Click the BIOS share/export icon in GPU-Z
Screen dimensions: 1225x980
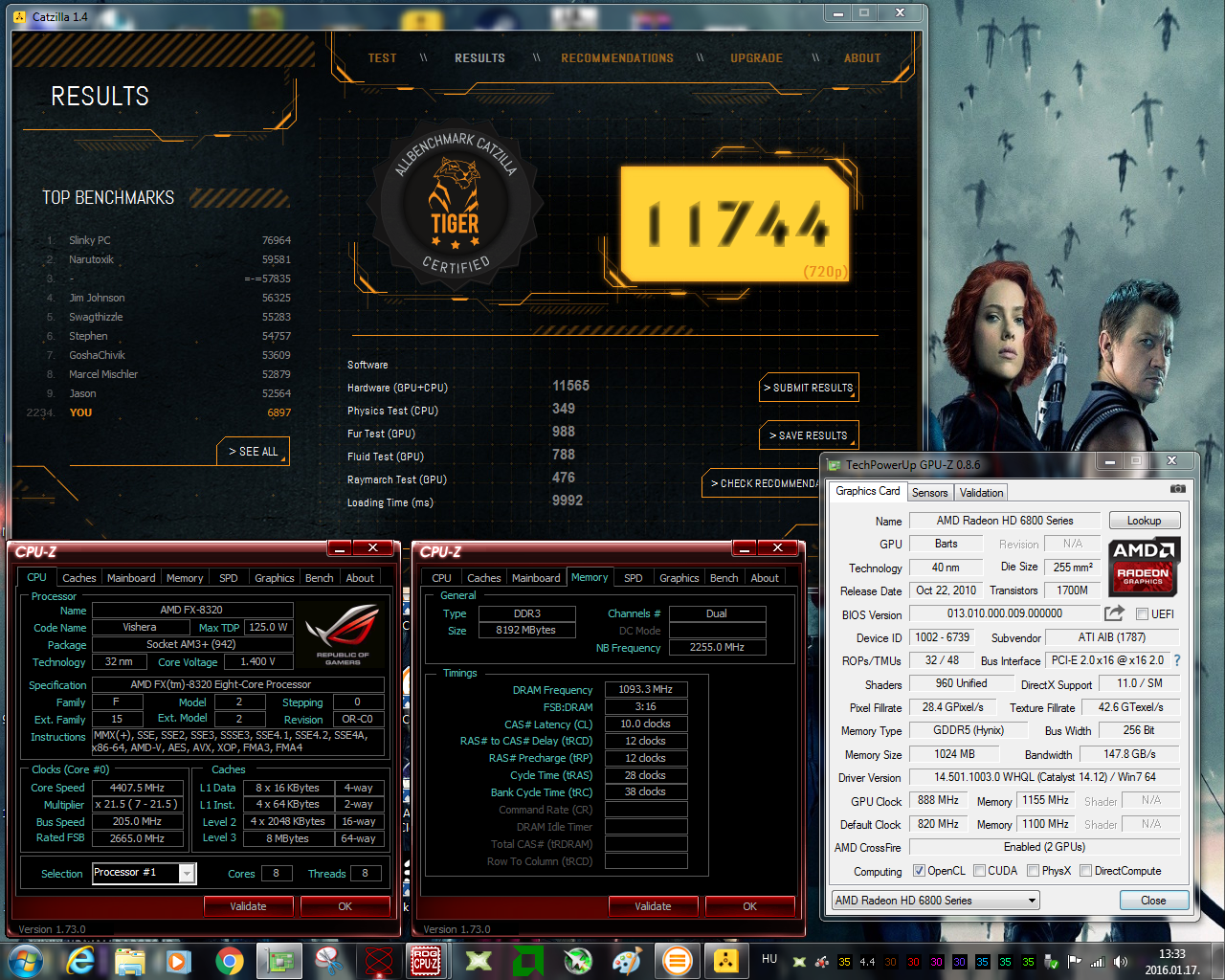tap(1114, 613)
